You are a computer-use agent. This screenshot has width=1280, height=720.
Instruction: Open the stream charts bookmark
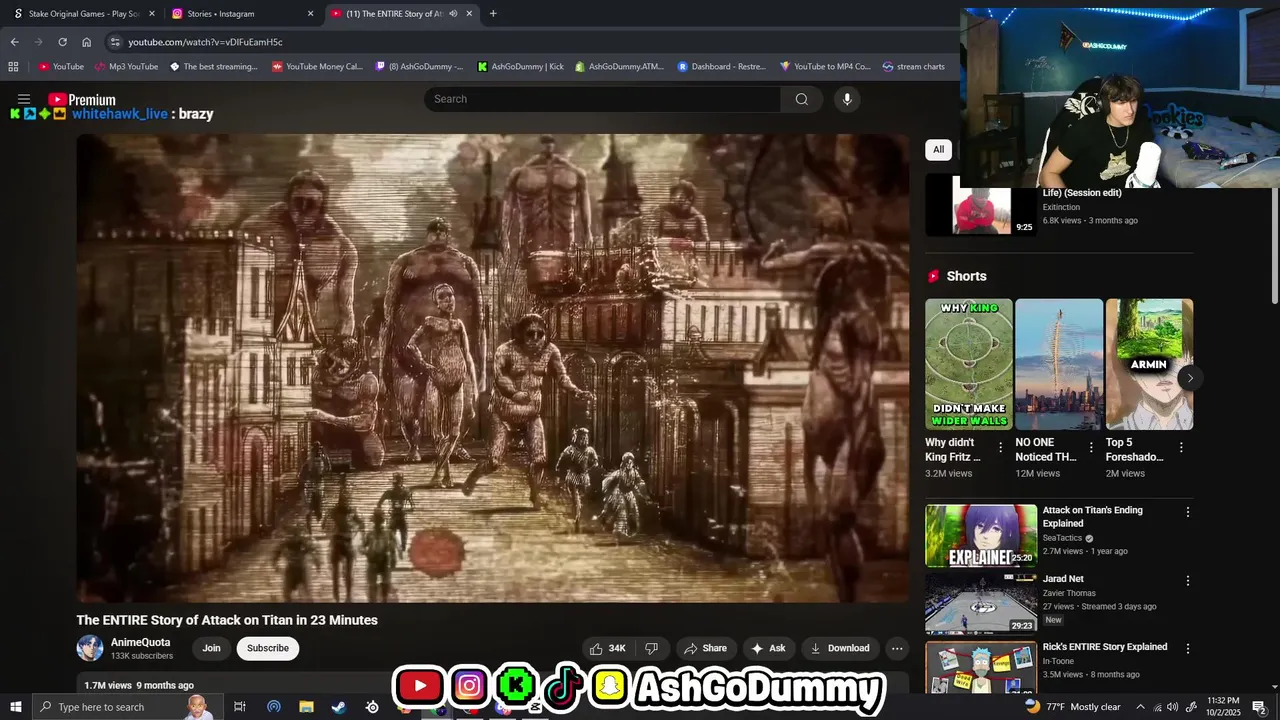tap(913, 67)
